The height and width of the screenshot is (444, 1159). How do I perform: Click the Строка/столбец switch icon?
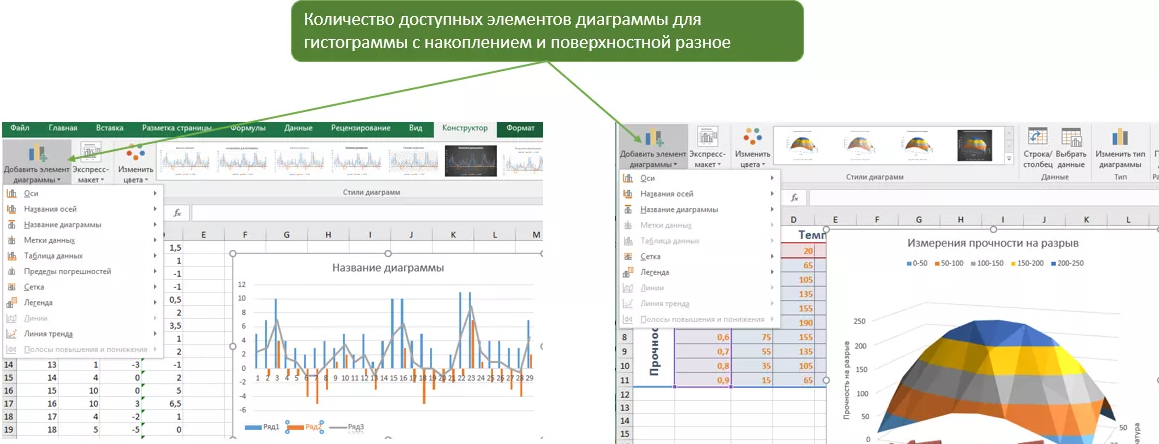pos(1038,137)
